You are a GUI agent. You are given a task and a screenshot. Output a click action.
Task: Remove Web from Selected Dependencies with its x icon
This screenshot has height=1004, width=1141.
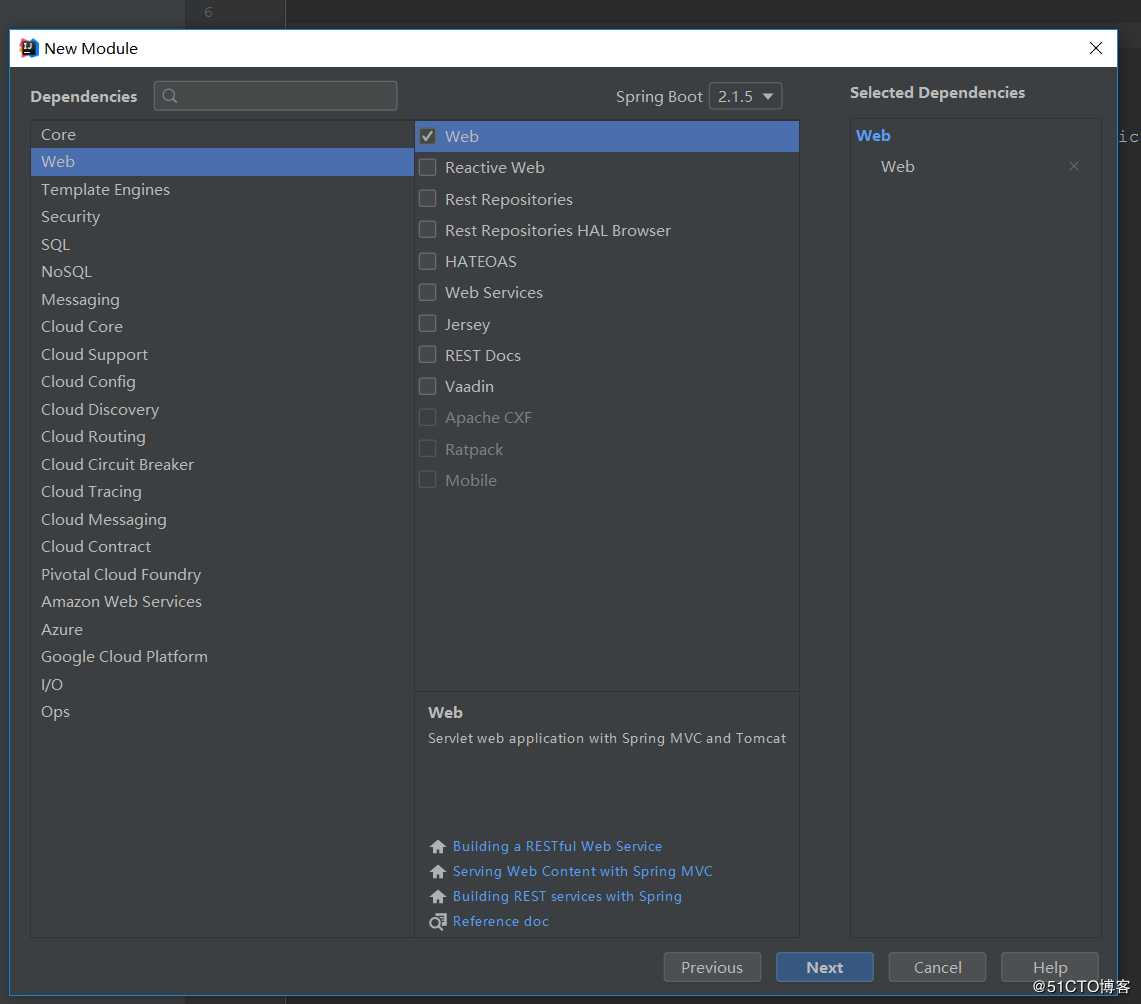coord(1073,167)
